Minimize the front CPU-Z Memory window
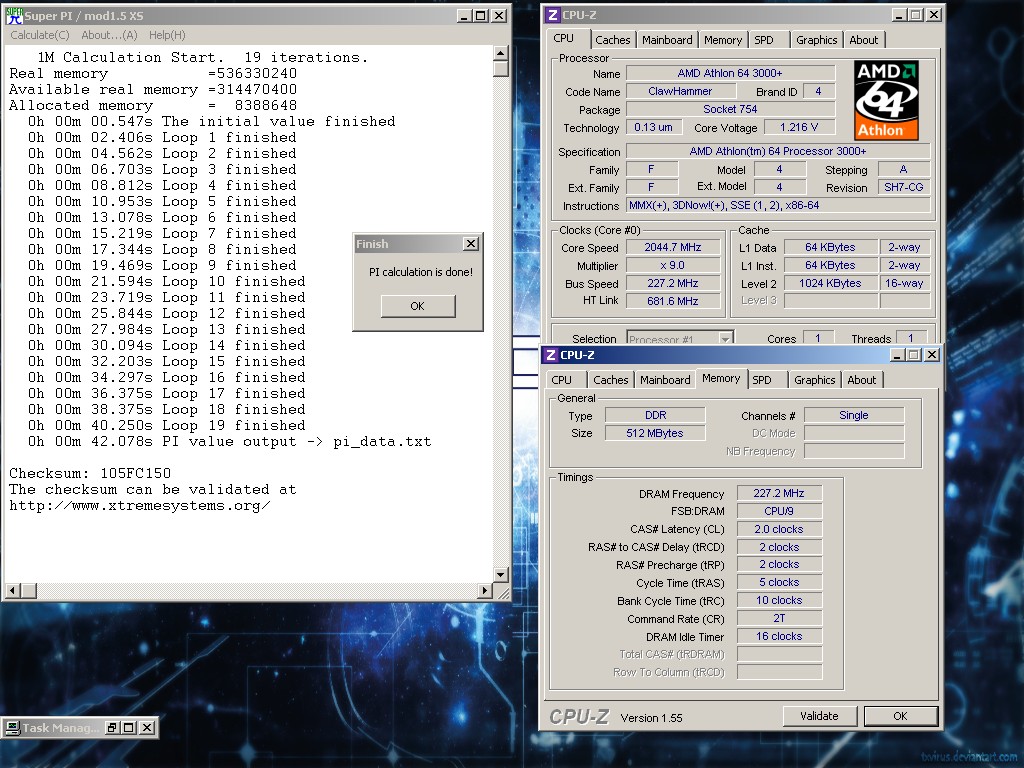1024x768 pixels. pos(897,355)
